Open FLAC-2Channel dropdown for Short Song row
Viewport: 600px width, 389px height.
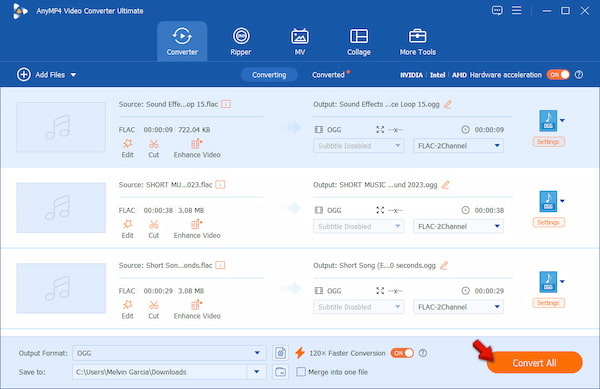pos(458,307)
